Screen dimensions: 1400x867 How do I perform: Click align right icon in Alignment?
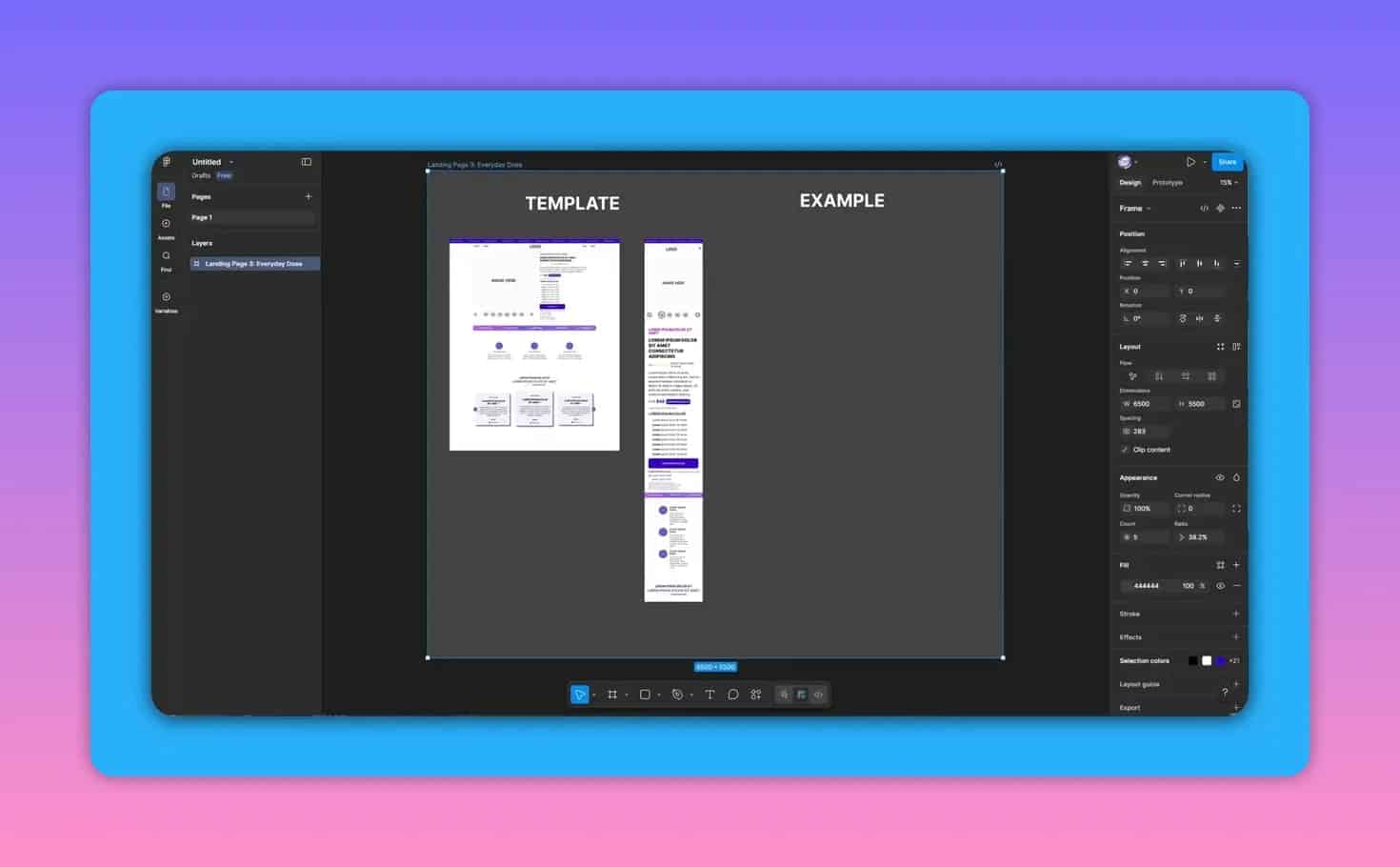(x=1162, y=264)
